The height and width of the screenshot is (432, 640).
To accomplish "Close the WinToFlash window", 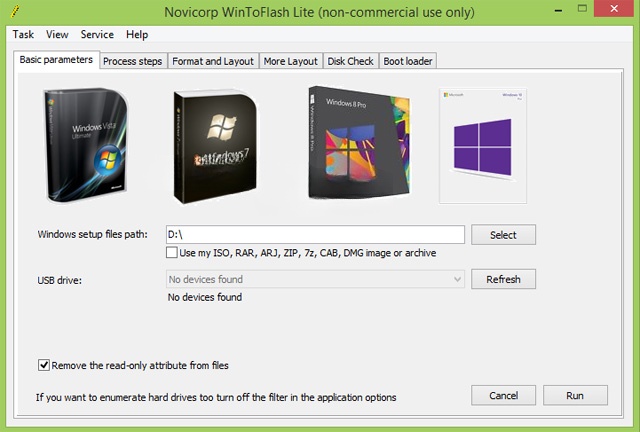I will pos(614,9).
